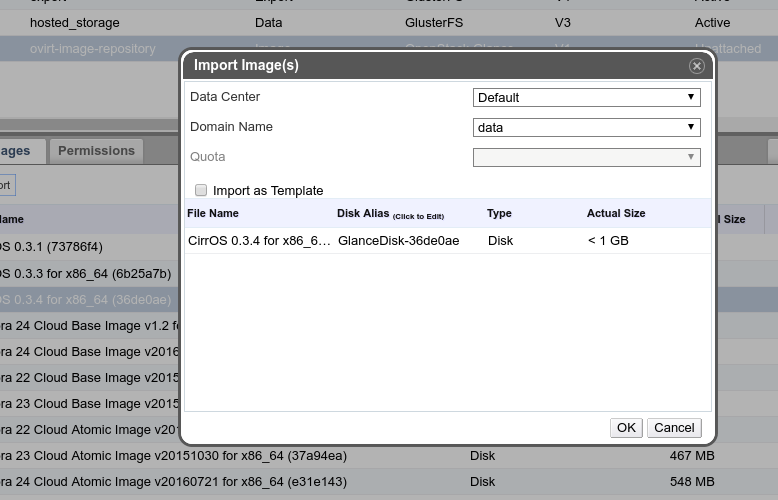The image size is (778, 500).
Task: Select the CirrOS 0.3.4 row in the dialog
Action: pyautogui.click(x=259, y=241)
